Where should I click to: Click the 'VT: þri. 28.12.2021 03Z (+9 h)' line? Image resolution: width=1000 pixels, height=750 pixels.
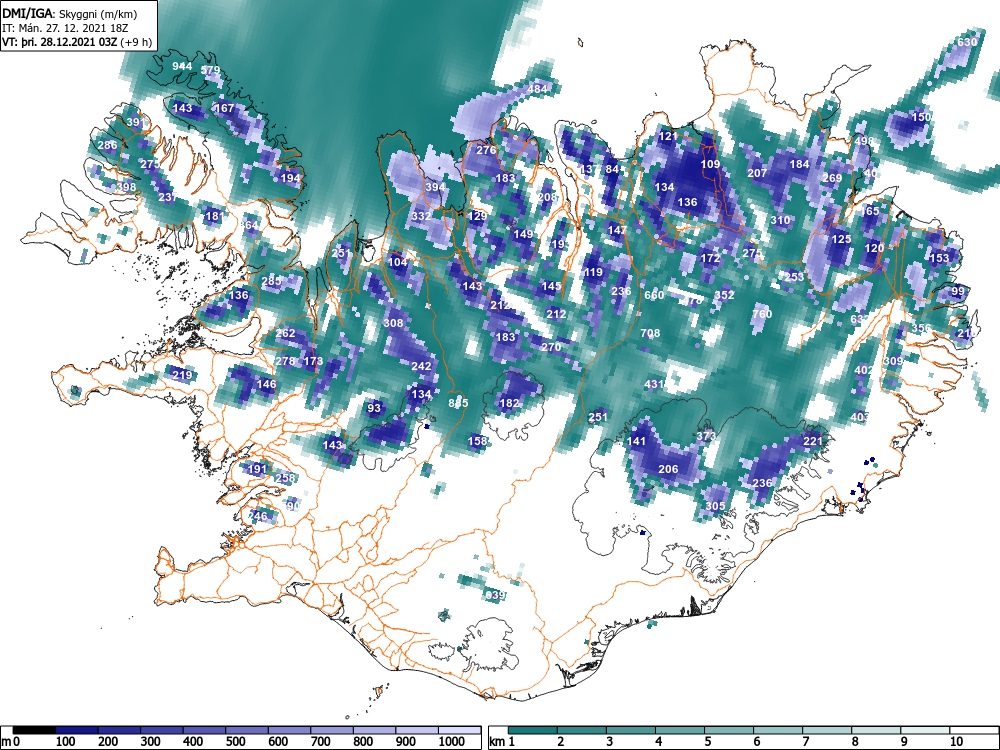pyautogui.click(x=77, y=42)
